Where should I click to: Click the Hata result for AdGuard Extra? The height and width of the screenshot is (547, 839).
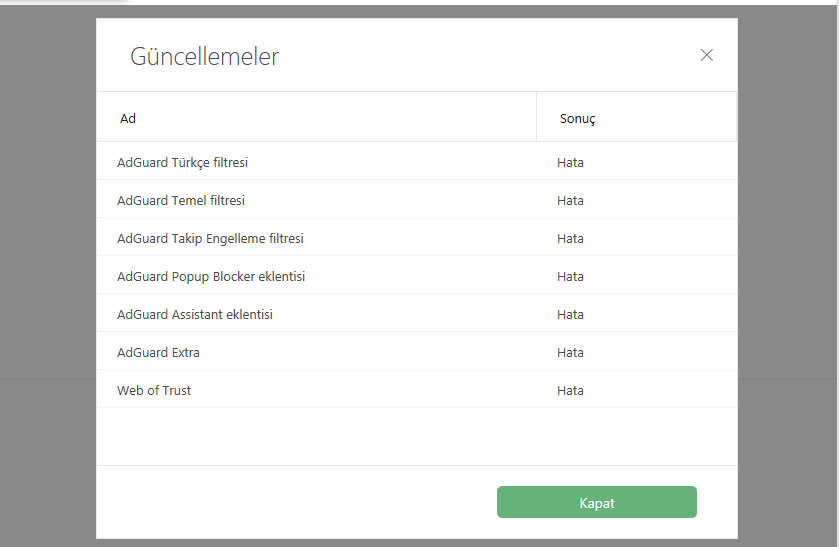571,352
